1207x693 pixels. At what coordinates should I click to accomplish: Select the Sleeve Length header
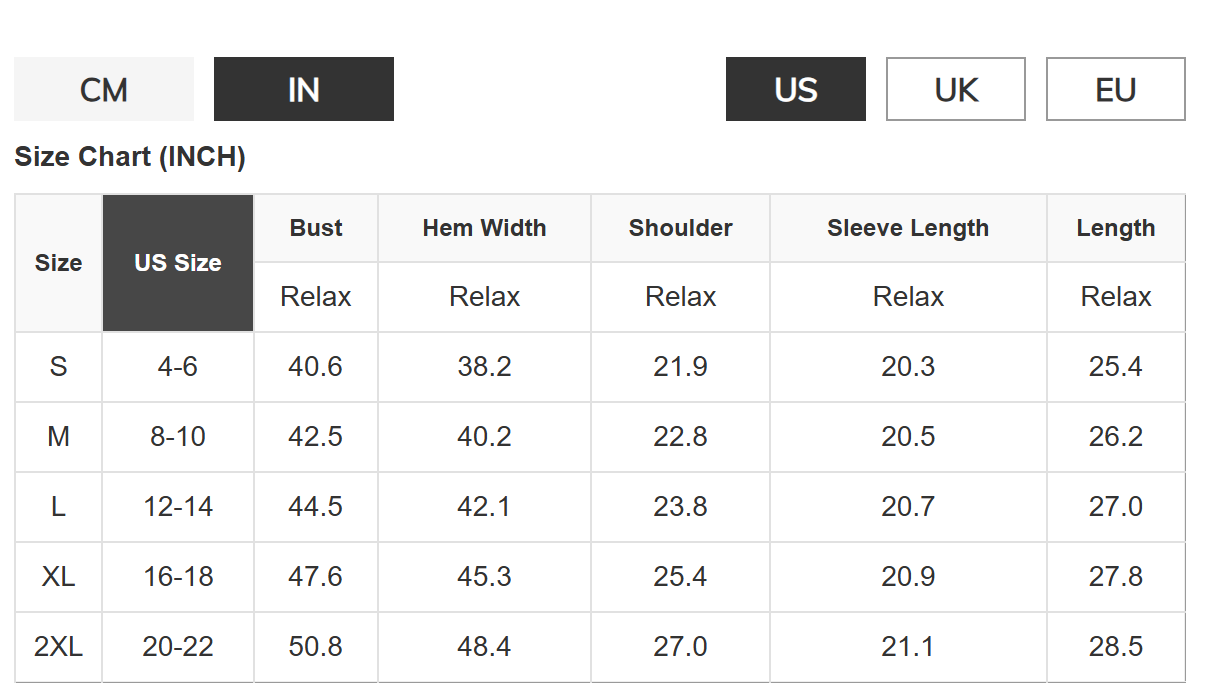(908, 228)
